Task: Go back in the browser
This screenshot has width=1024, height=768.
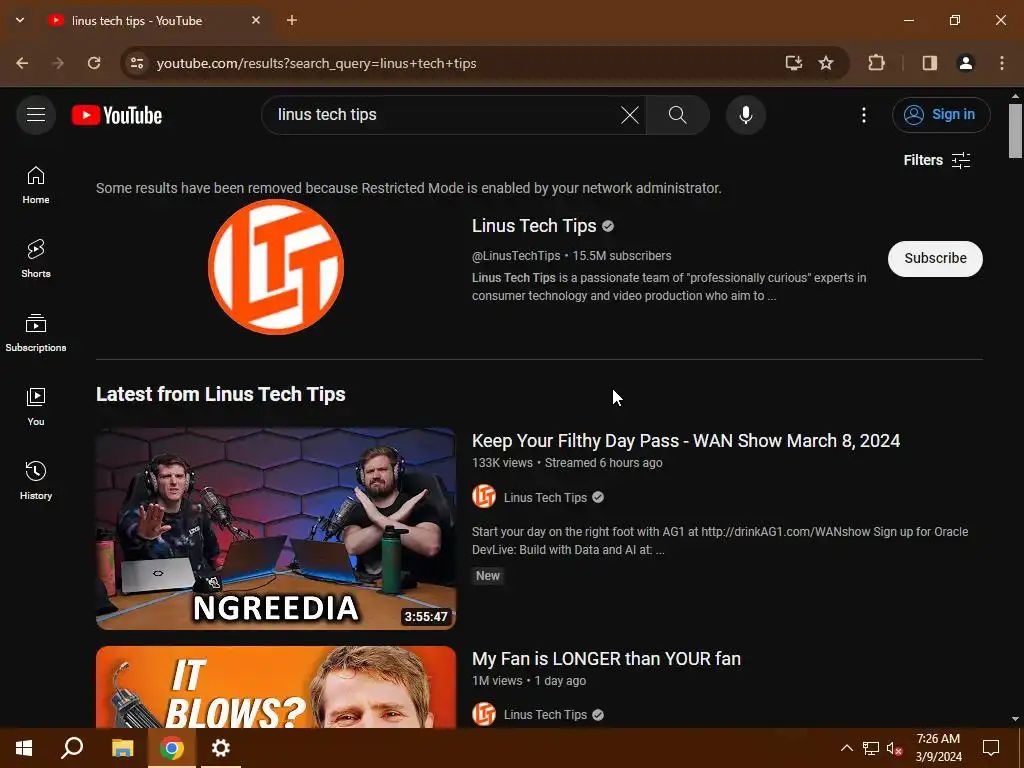Action: pos(22,63)
